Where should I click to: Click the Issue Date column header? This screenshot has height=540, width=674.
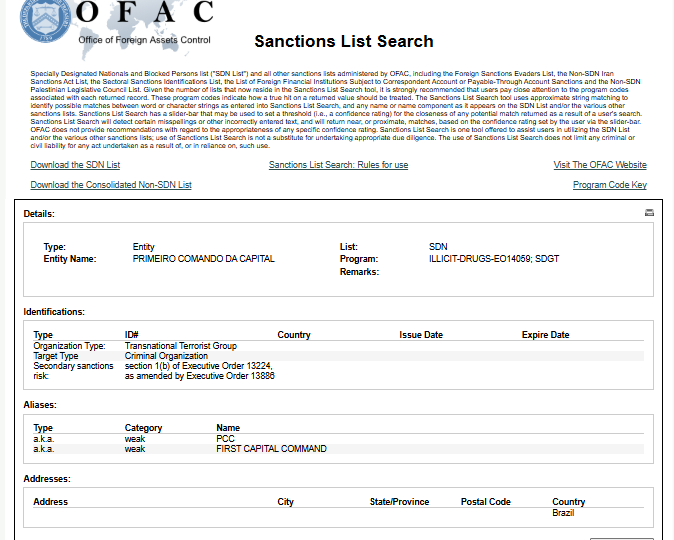point(421,335)
